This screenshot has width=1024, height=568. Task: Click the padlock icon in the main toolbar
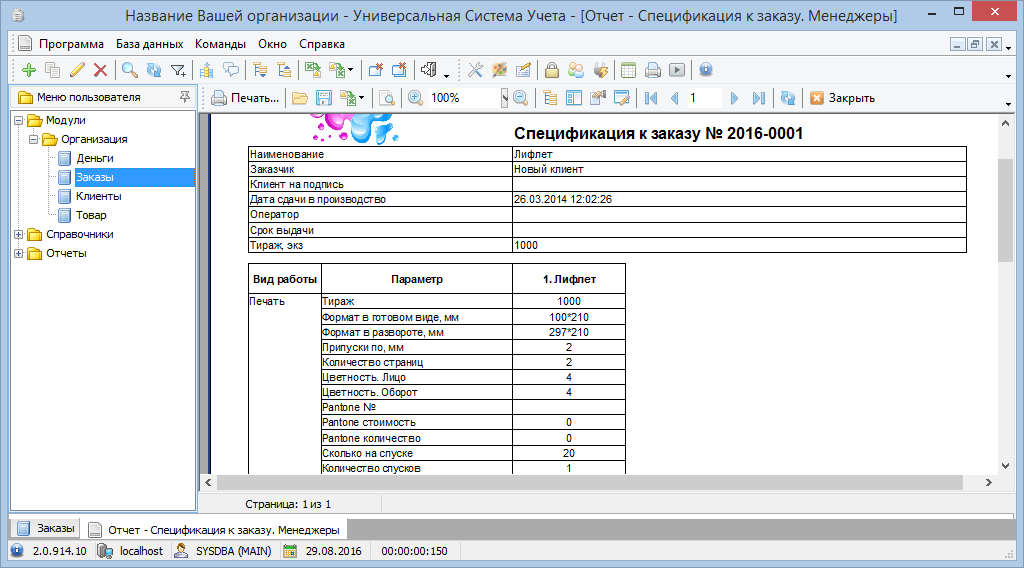(551, 70)
